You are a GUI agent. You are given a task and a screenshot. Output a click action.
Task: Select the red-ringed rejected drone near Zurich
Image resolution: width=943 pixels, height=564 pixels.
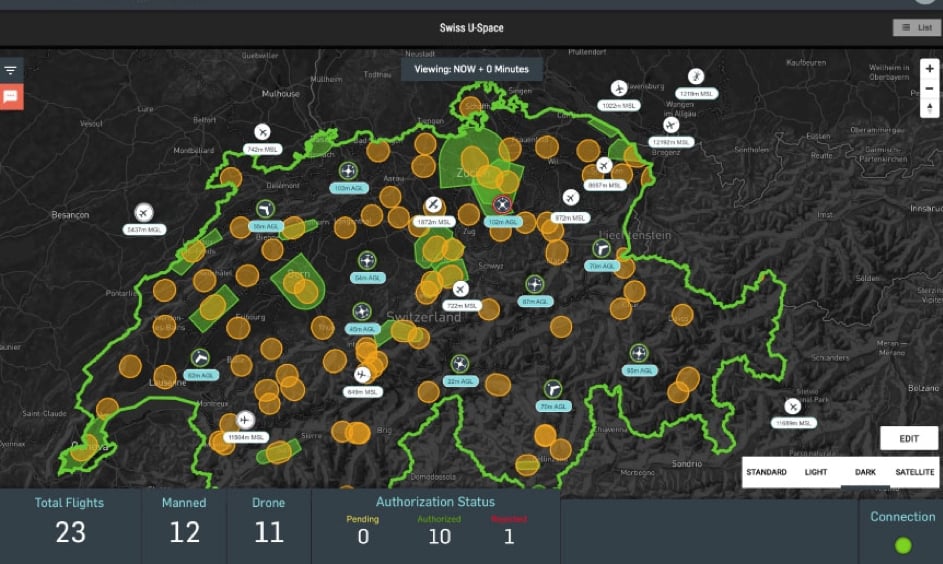(502, 204)
